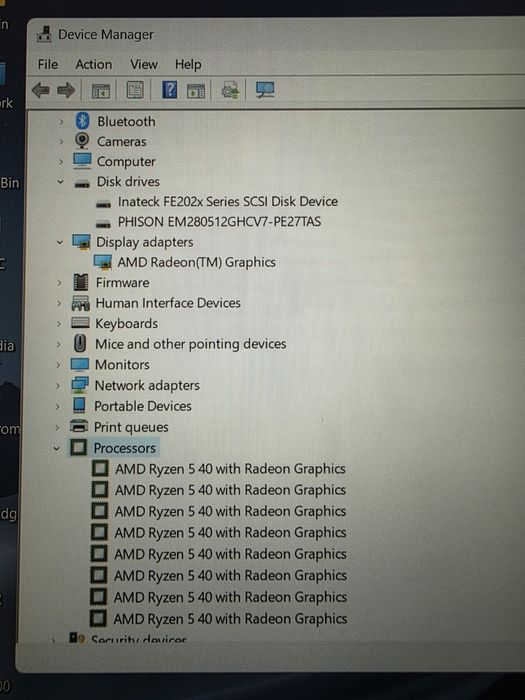Open the Properties toolbar icon
The width and height of the screenshot is (525, 700).
(135, 90)
